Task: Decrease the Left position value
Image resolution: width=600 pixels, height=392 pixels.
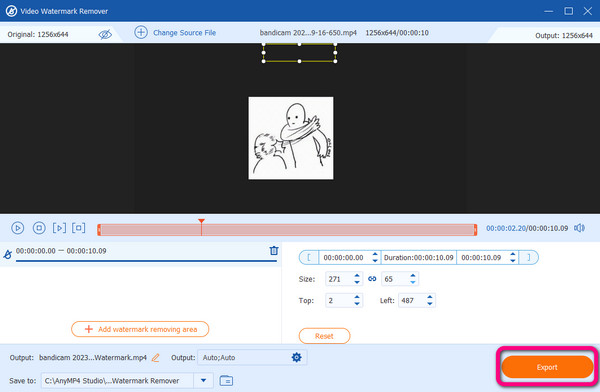Action: coord(430,304)
